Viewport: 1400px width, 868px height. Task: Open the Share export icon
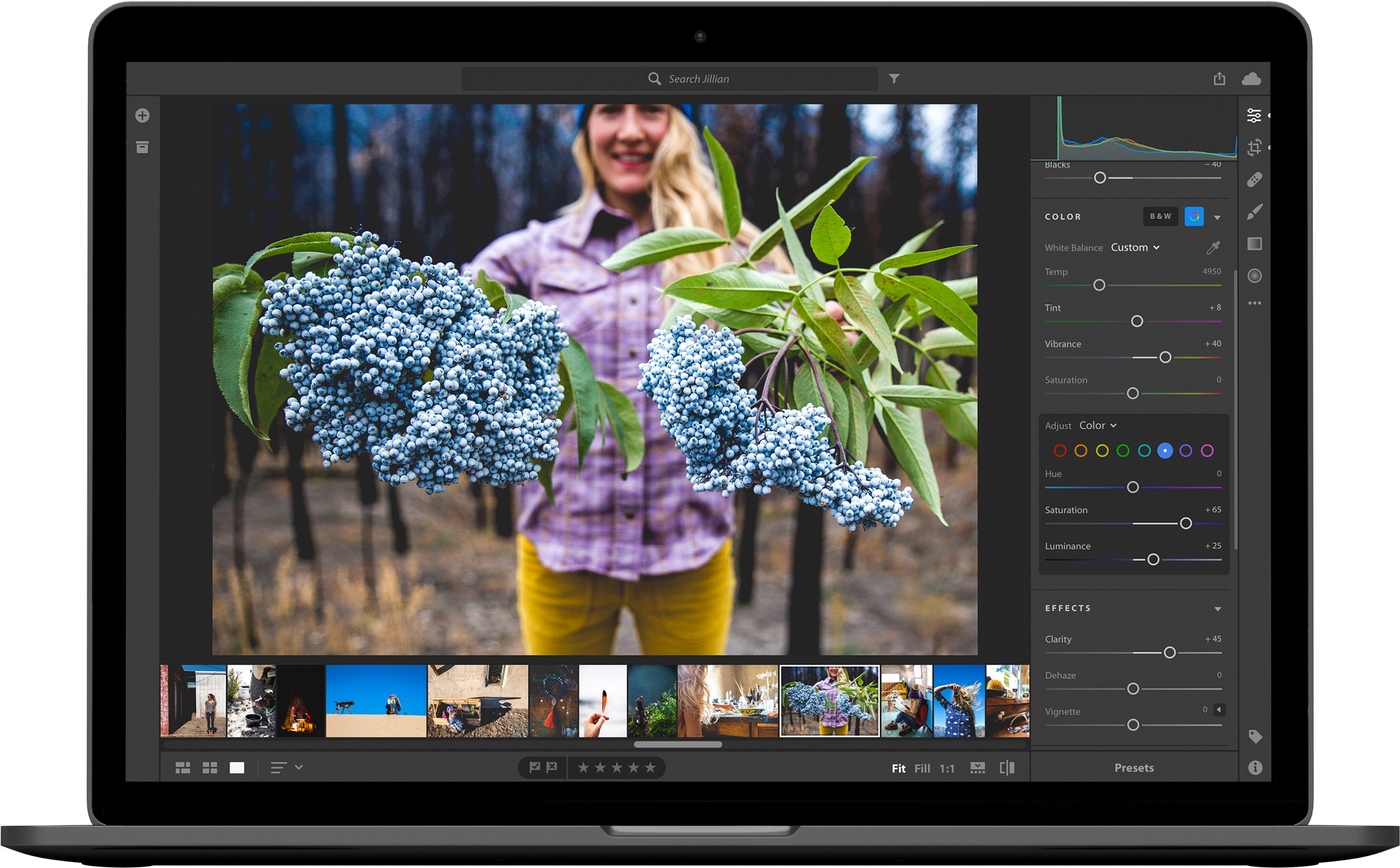point(1219,79)
